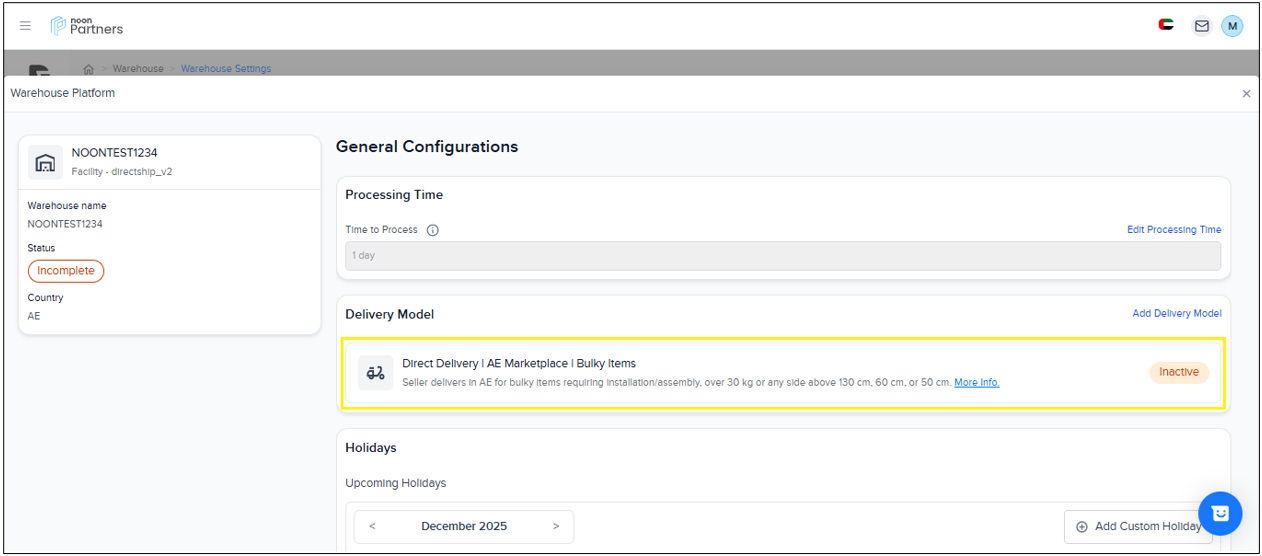The image size is (1262, 556).
Task: Click the Time to Process field
Action: tap(782, 256)
